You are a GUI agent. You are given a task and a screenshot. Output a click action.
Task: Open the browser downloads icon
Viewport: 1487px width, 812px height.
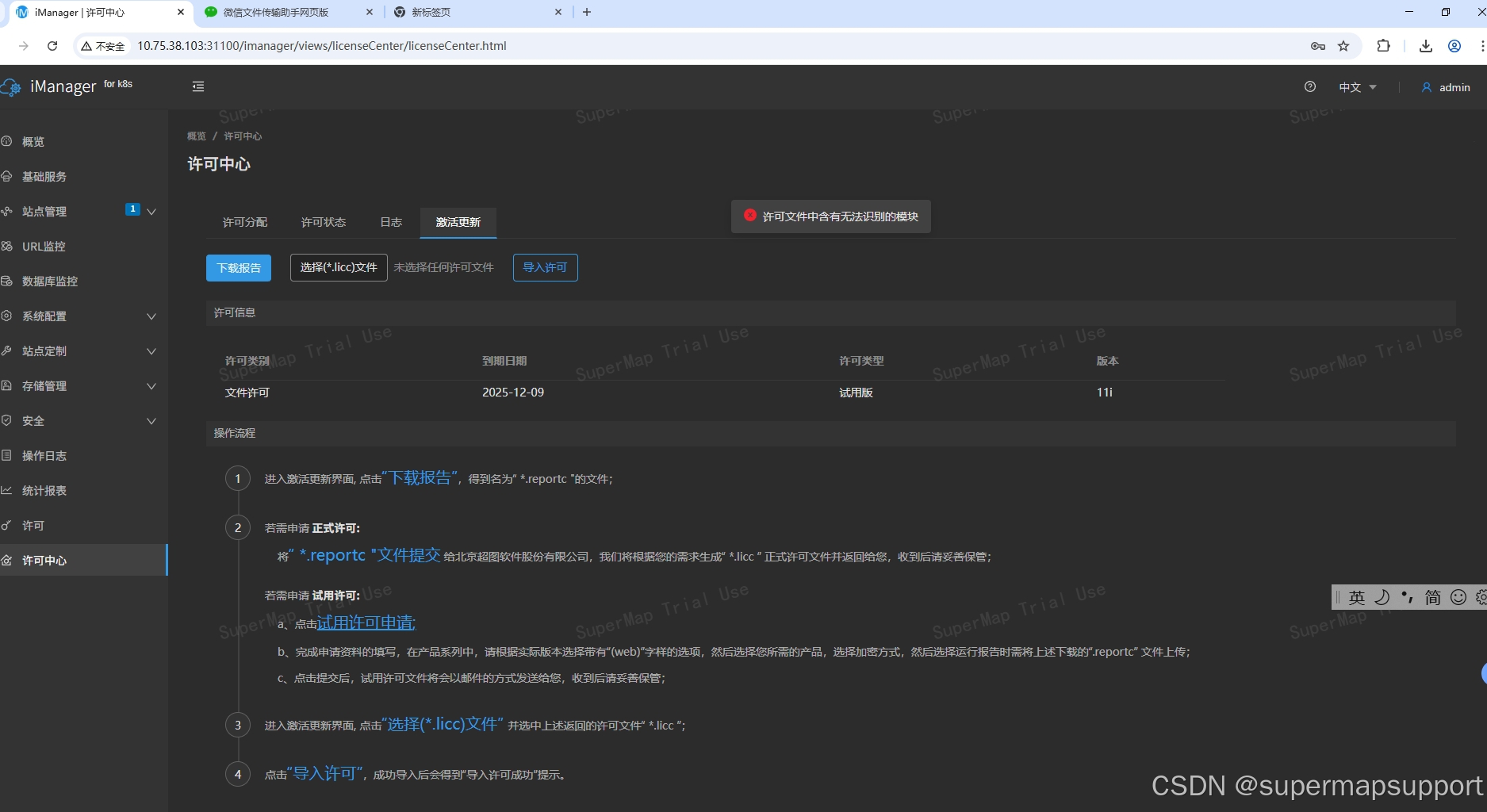click(1426, 46)
